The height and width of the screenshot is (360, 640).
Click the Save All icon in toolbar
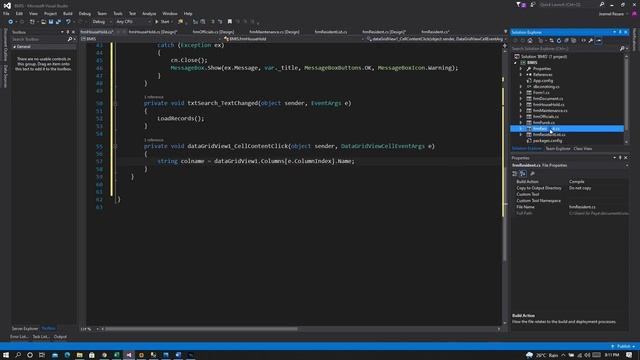58,22
